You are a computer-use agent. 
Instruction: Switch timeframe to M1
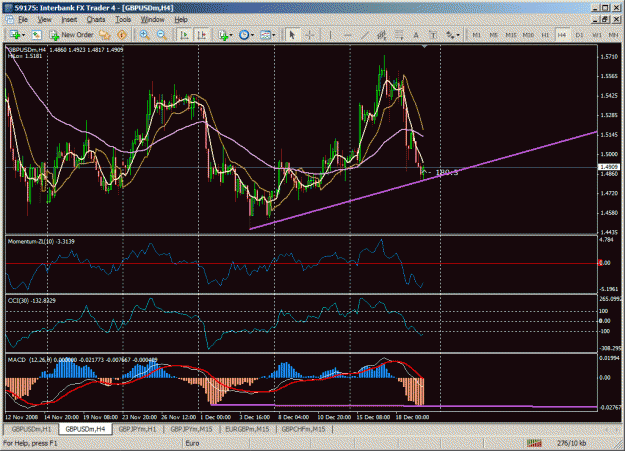tap(476, 35)
